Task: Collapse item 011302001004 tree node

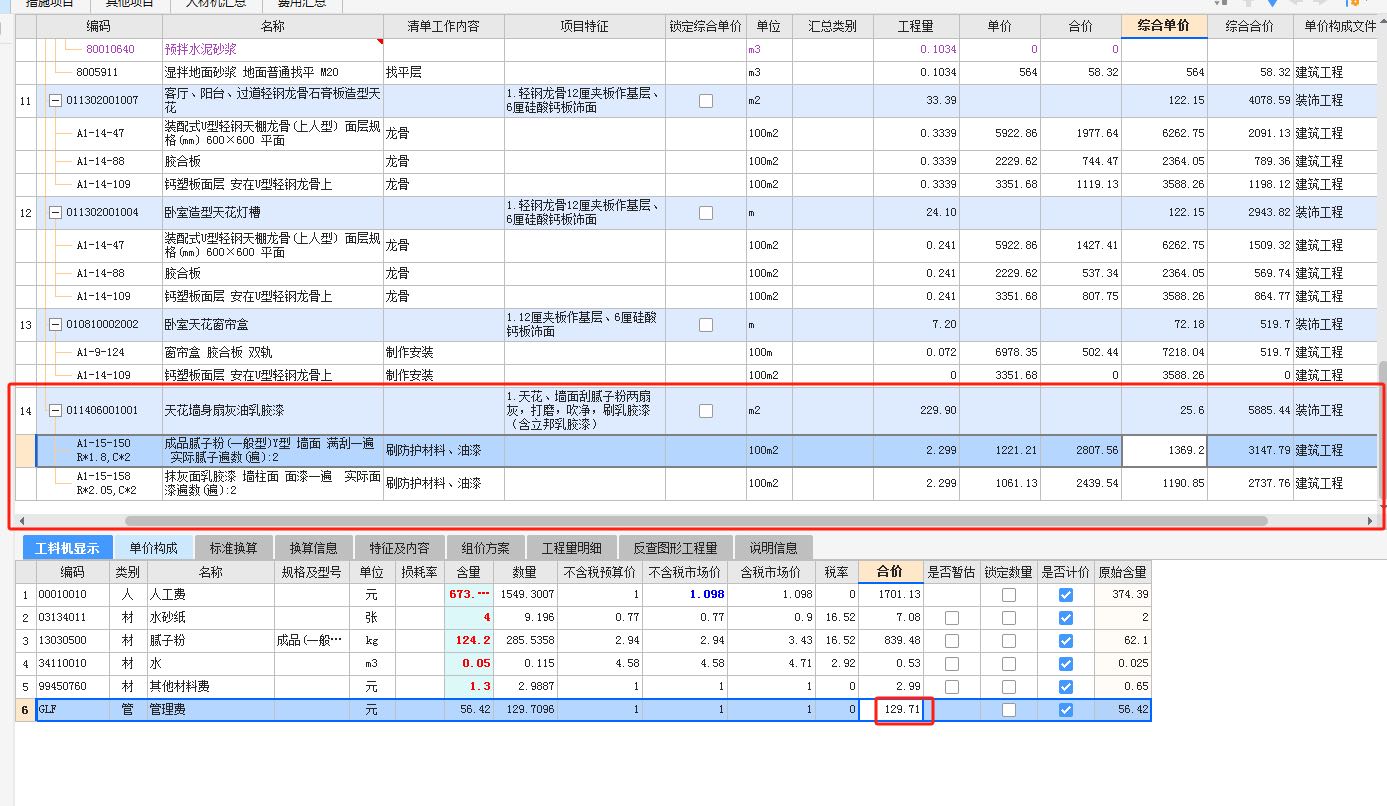Action: pos(55,213)
